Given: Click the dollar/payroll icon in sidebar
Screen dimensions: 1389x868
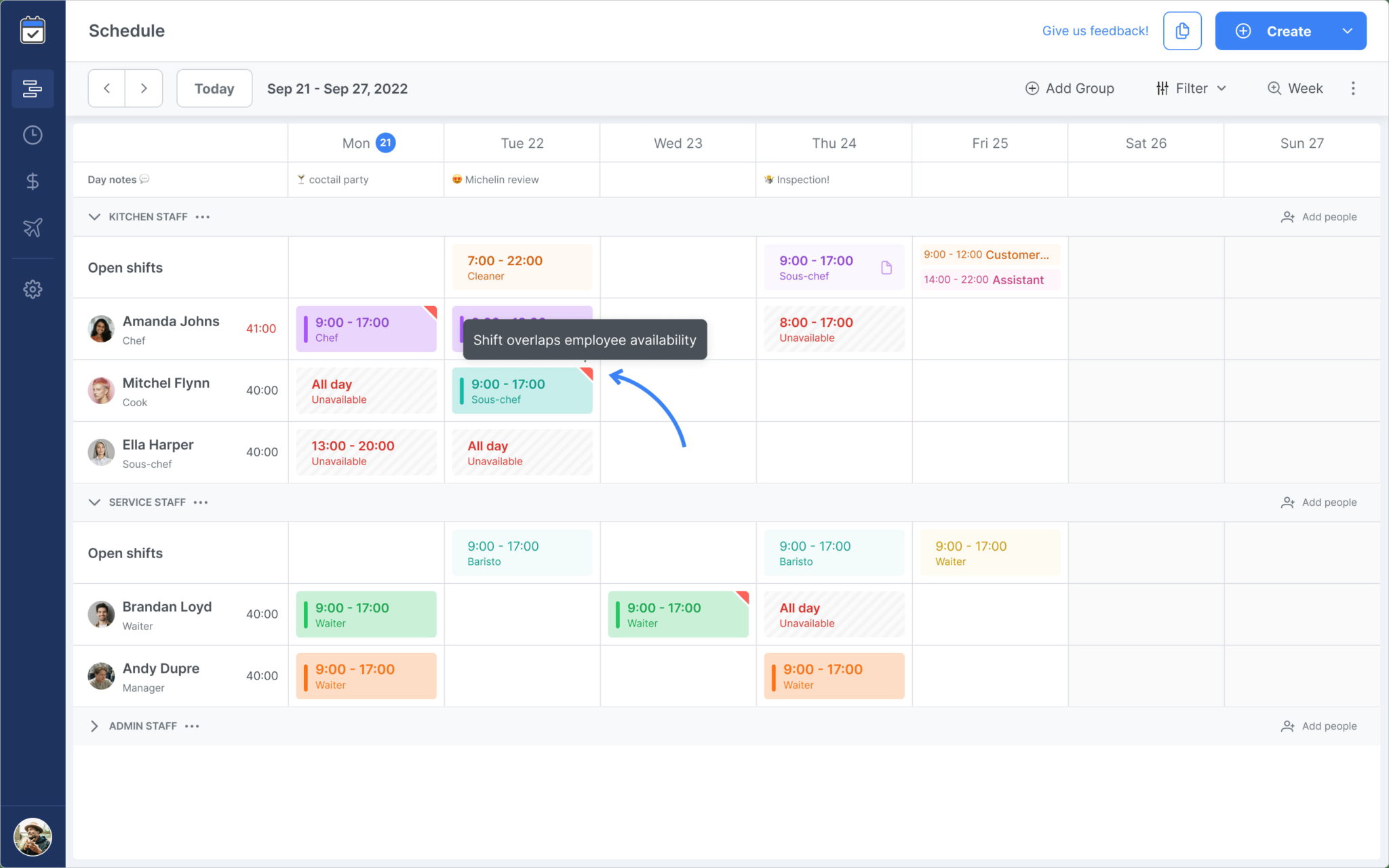Looking at the screenshot, I should pyautogui.click(x=33, y=181).
